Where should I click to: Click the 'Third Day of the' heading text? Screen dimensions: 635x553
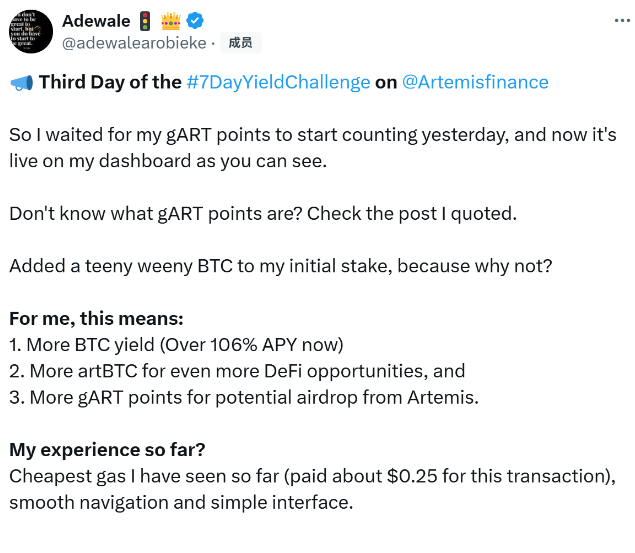point(110,82)
